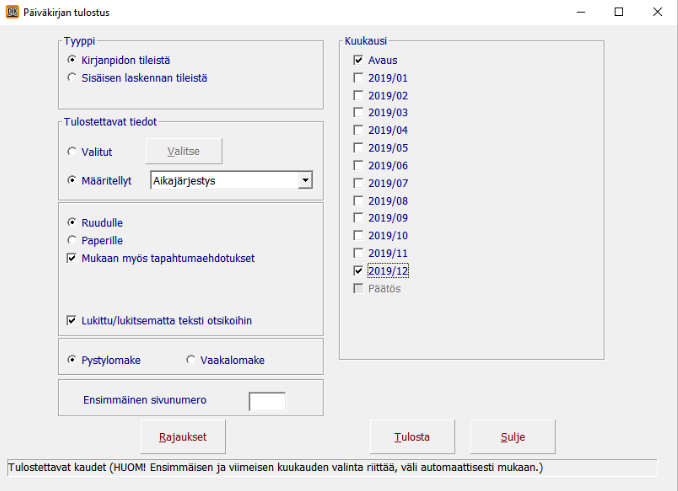Screen dimensions: 678x491
Task: Select Kirjanpidon tileistä radio button
Action: (72, 61)
